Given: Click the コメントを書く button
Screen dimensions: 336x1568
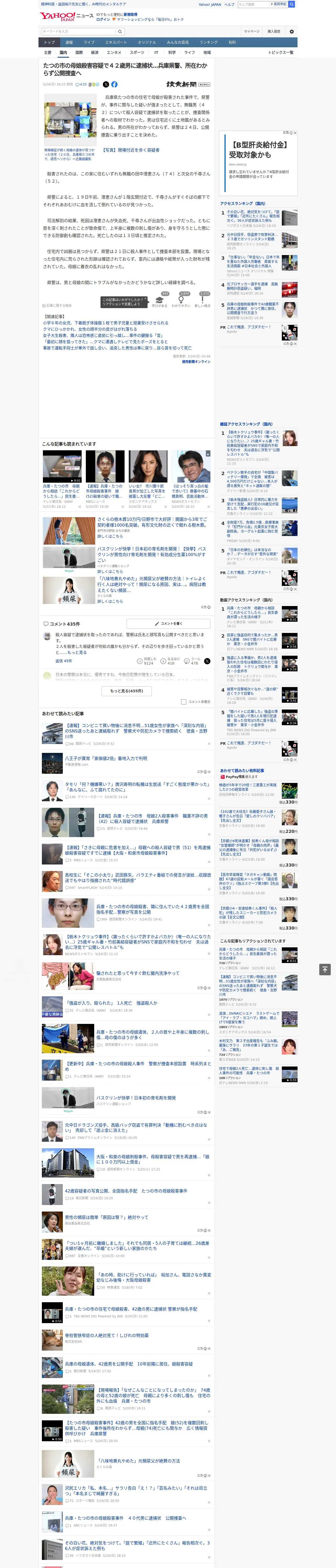Looking at the screenshot, I should pos(168,624).
